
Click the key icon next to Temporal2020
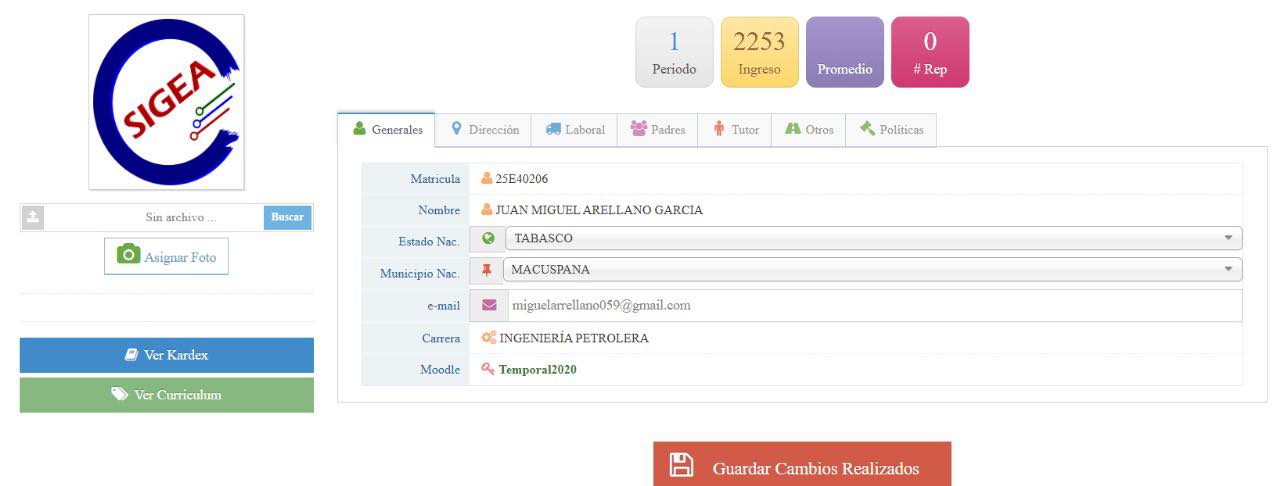pos(488,369)
